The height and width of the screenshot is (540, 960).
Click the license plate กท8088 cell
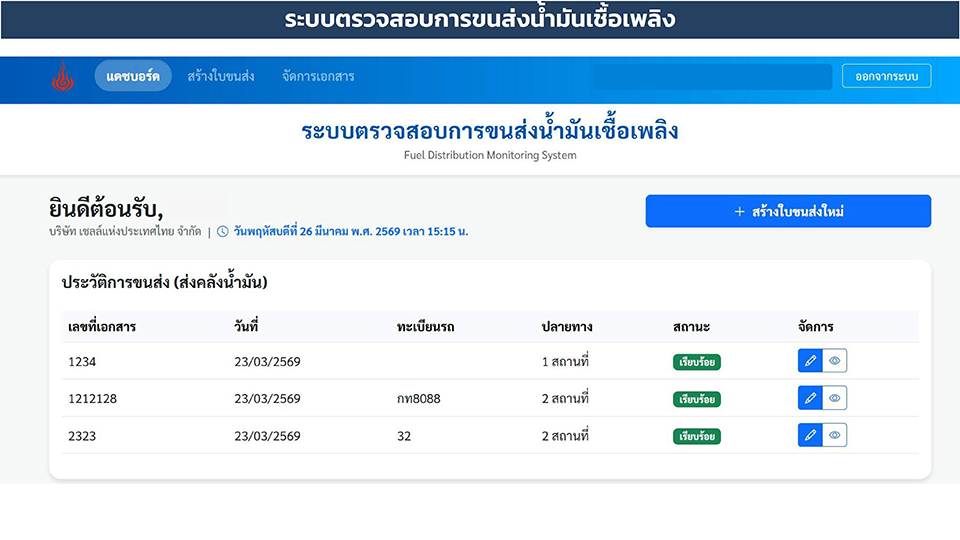(x=418, y=399)
